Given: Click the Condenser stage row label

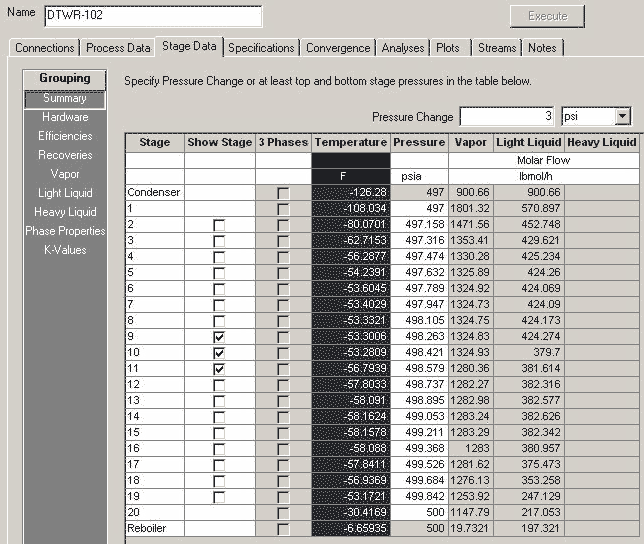Looking at the screenshot, I should [154, 192].
